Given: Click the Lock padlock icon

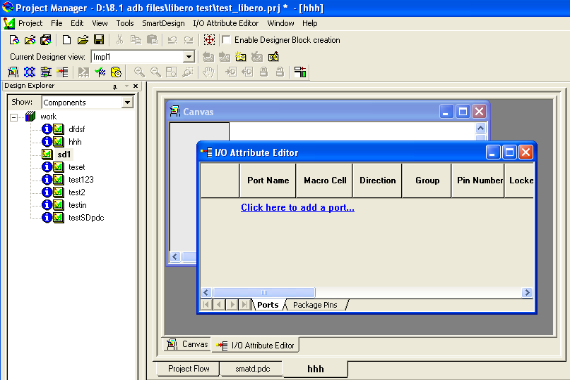Looking at the screenshot, I should coord(264,72).
